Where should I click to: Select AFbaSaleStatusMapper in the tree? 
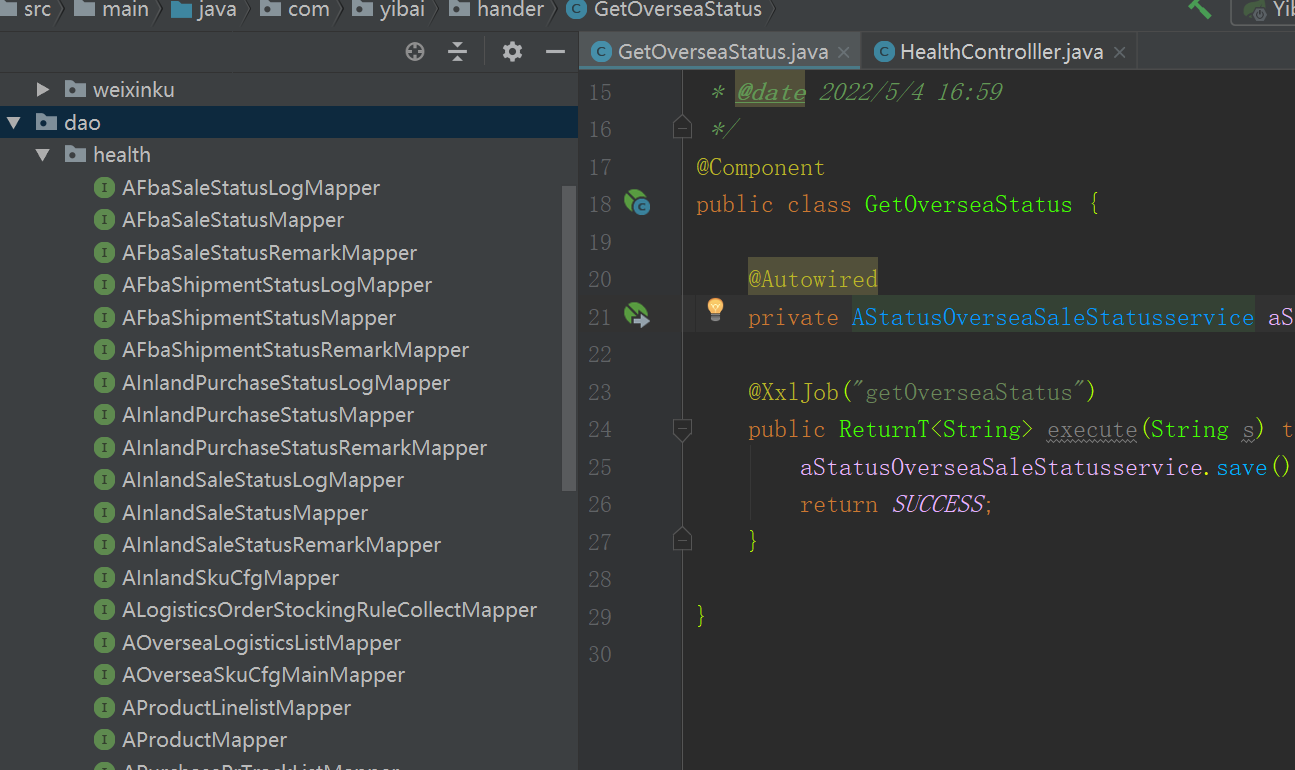233,220
